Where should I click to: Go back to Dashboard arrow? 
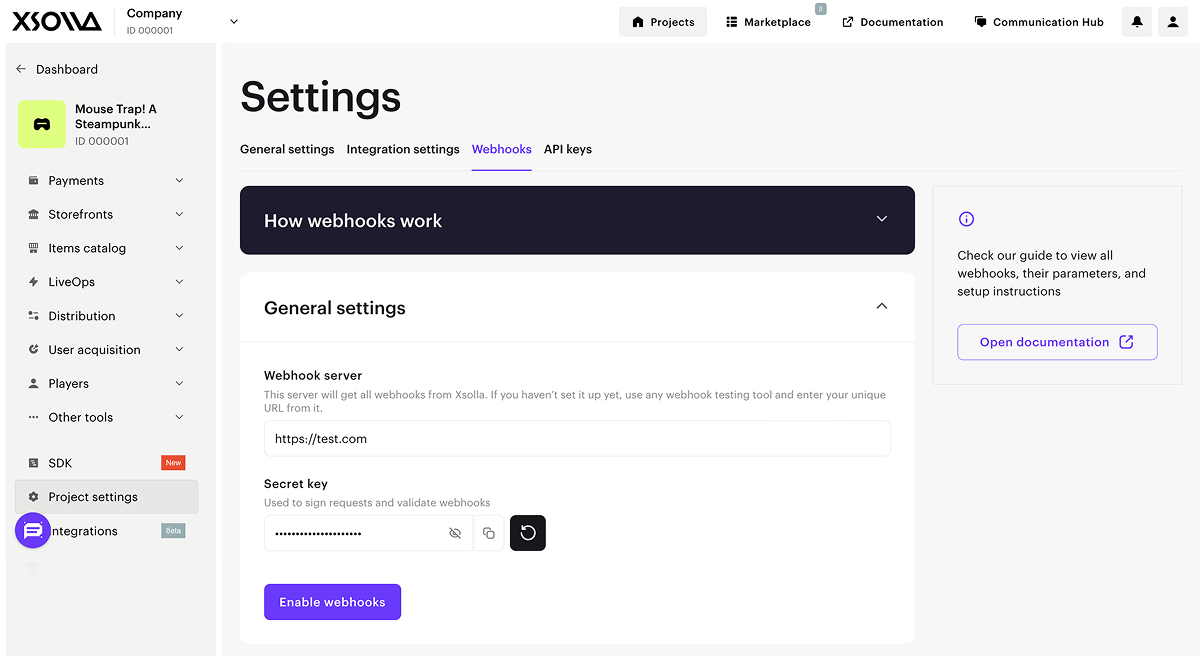pos(21,69)
